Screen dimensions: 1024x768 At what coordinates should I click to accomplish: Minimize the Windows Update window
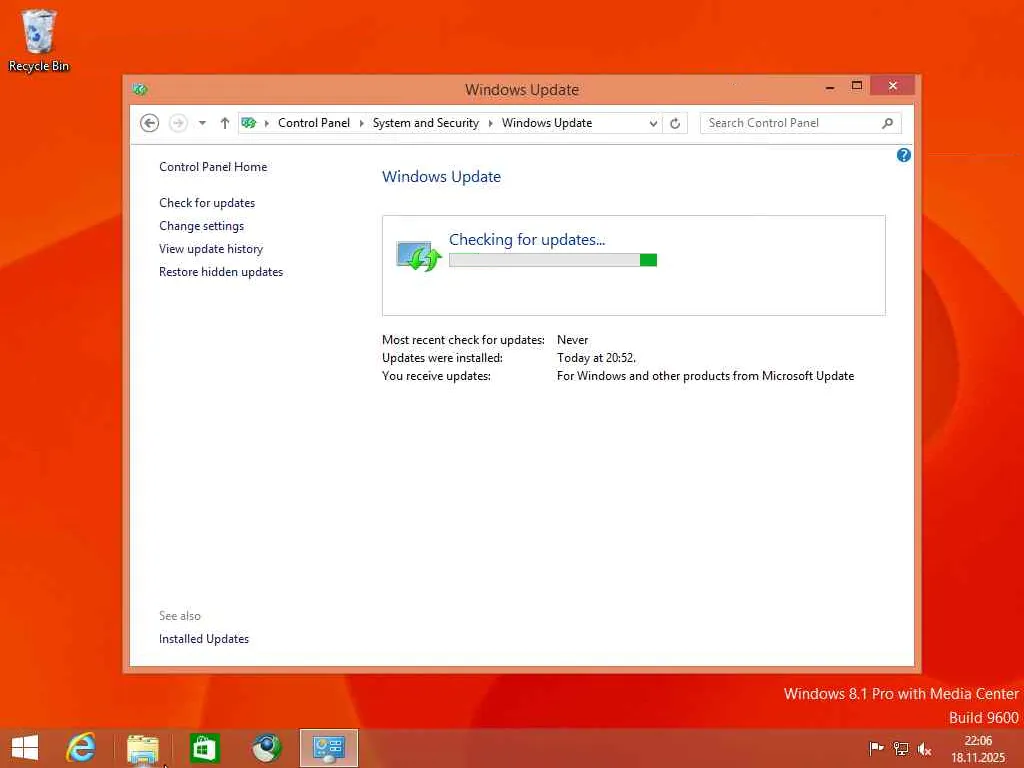[830, 86]
